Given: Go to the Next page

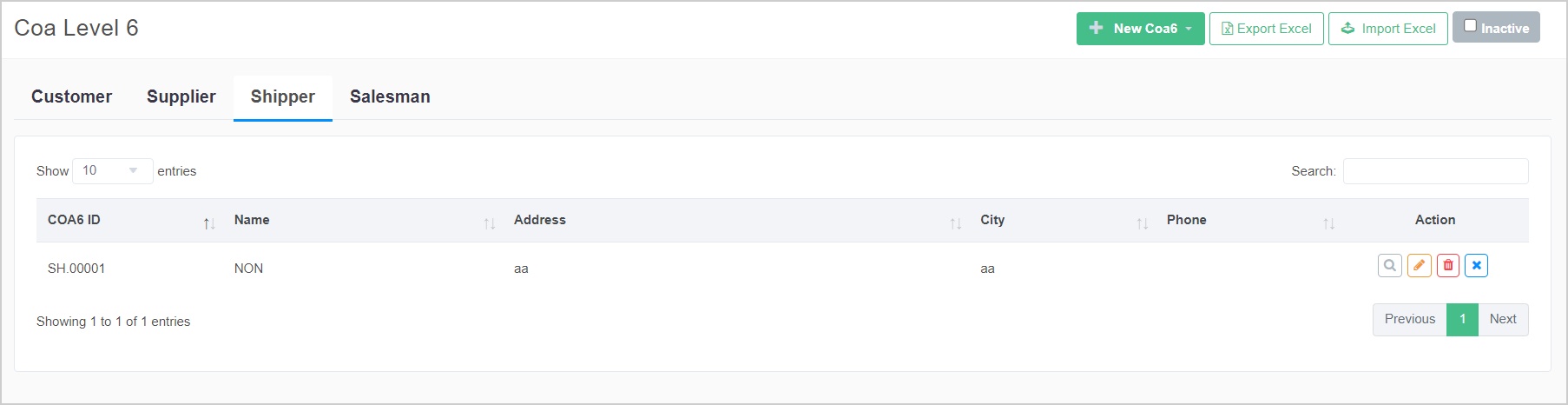Looking at the screenshot, I should coord(1502,319).
